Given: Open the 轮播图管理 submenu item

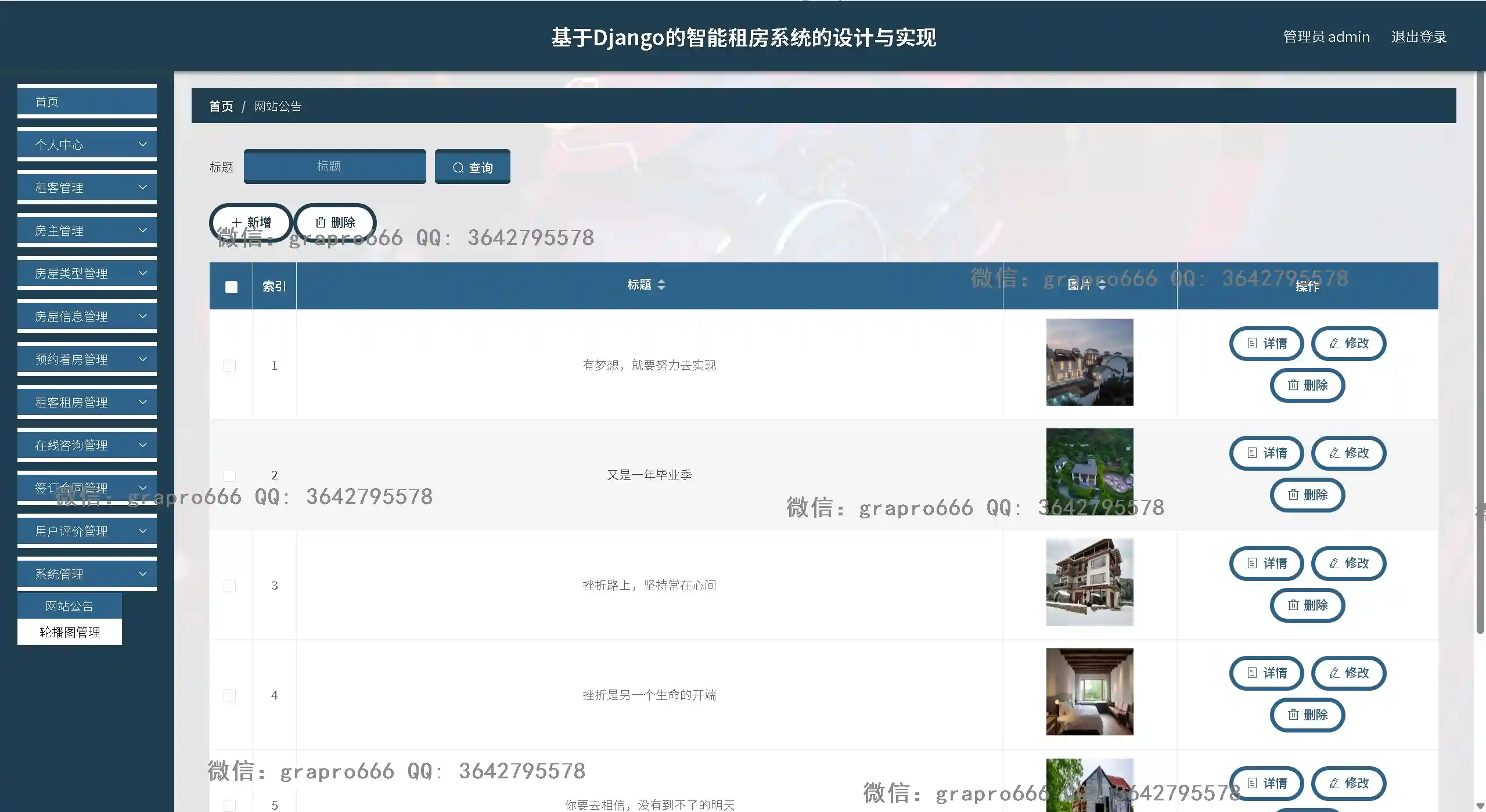Looking at the screenshot, I should [x=70, y=632].
